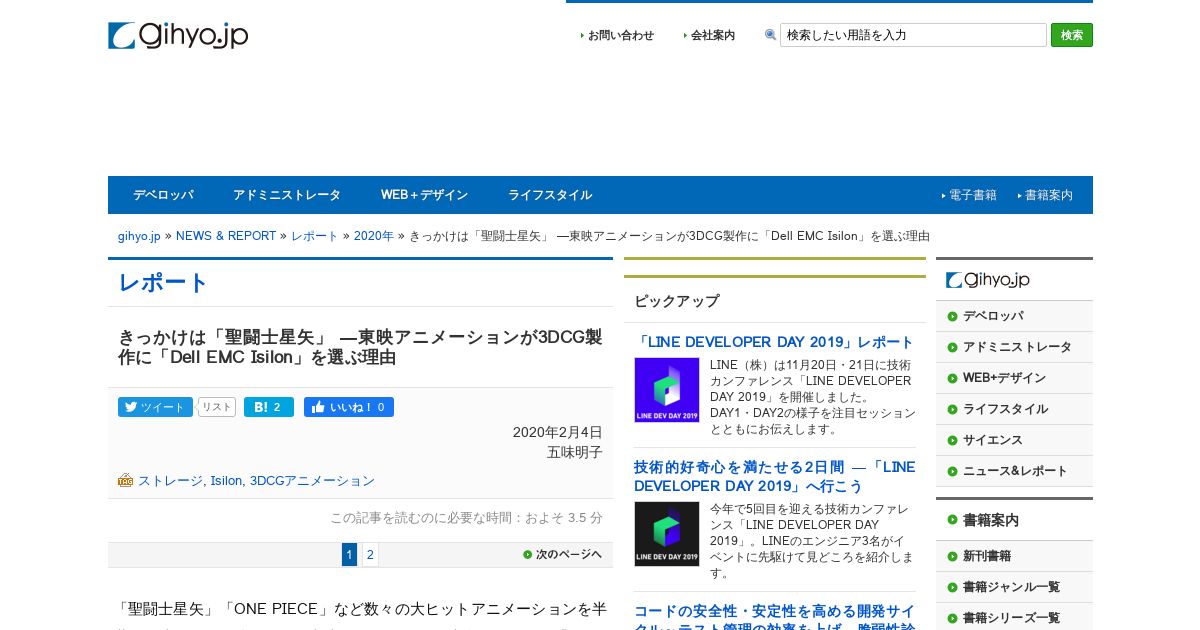This screenshot has height=630, width=1200.
Task: Click the gihyo.jp breadcrumb link
Action: click(139, 236)
